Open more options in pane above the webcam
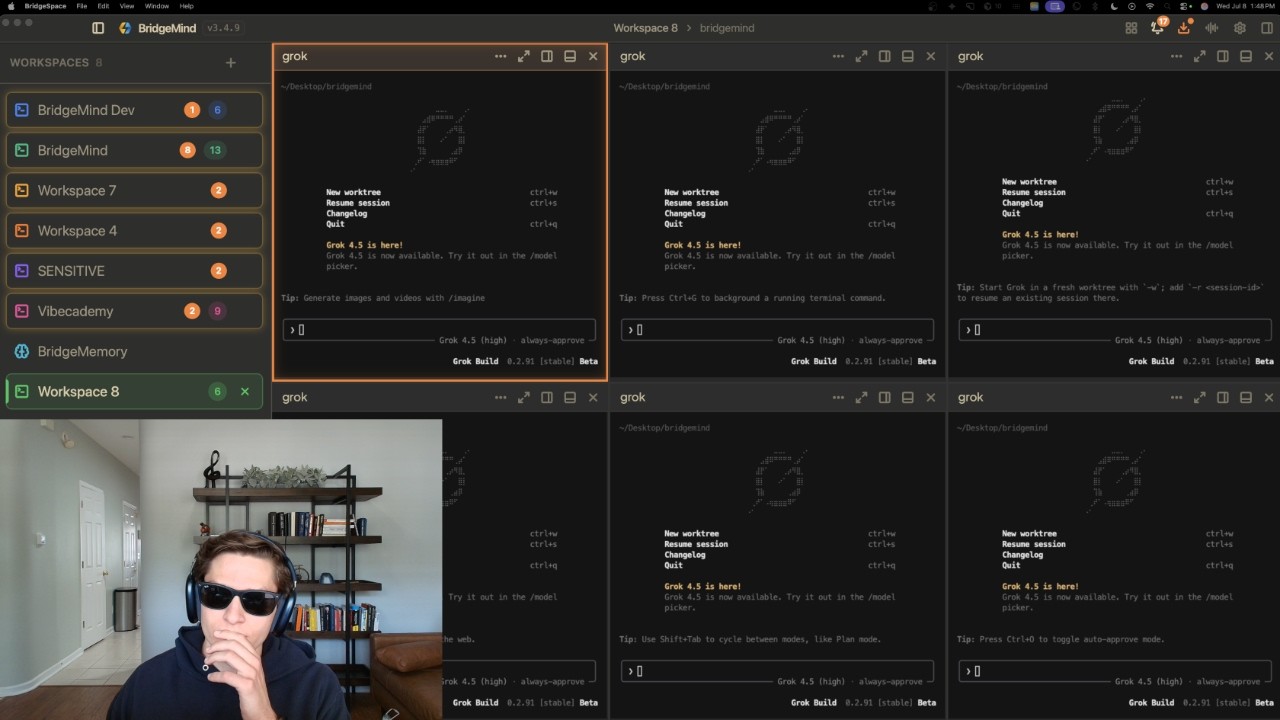 point(500,397)
